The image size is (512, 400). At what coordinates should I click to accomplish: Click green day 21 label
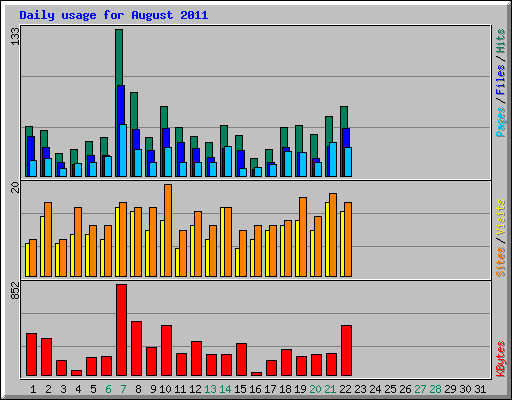(330, 389)
